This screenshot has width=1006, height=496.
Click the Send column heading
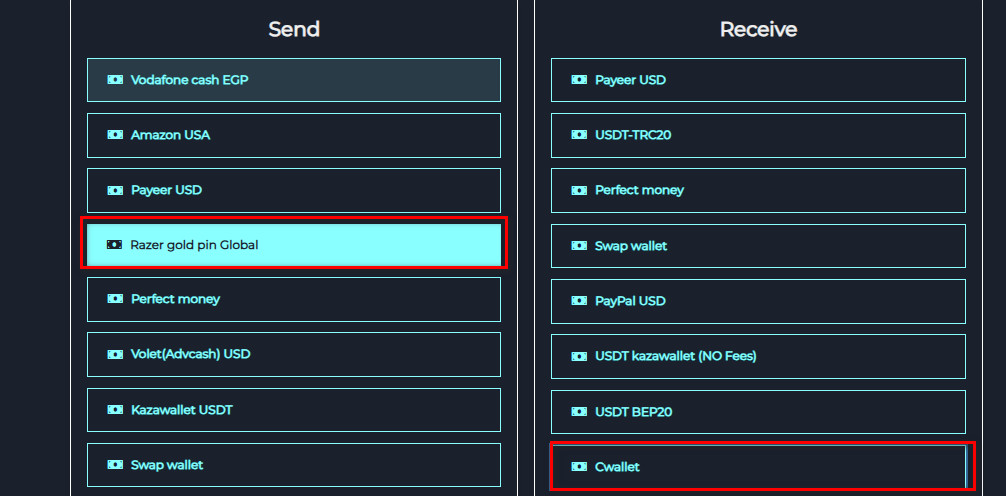click(x=294, y=29)
